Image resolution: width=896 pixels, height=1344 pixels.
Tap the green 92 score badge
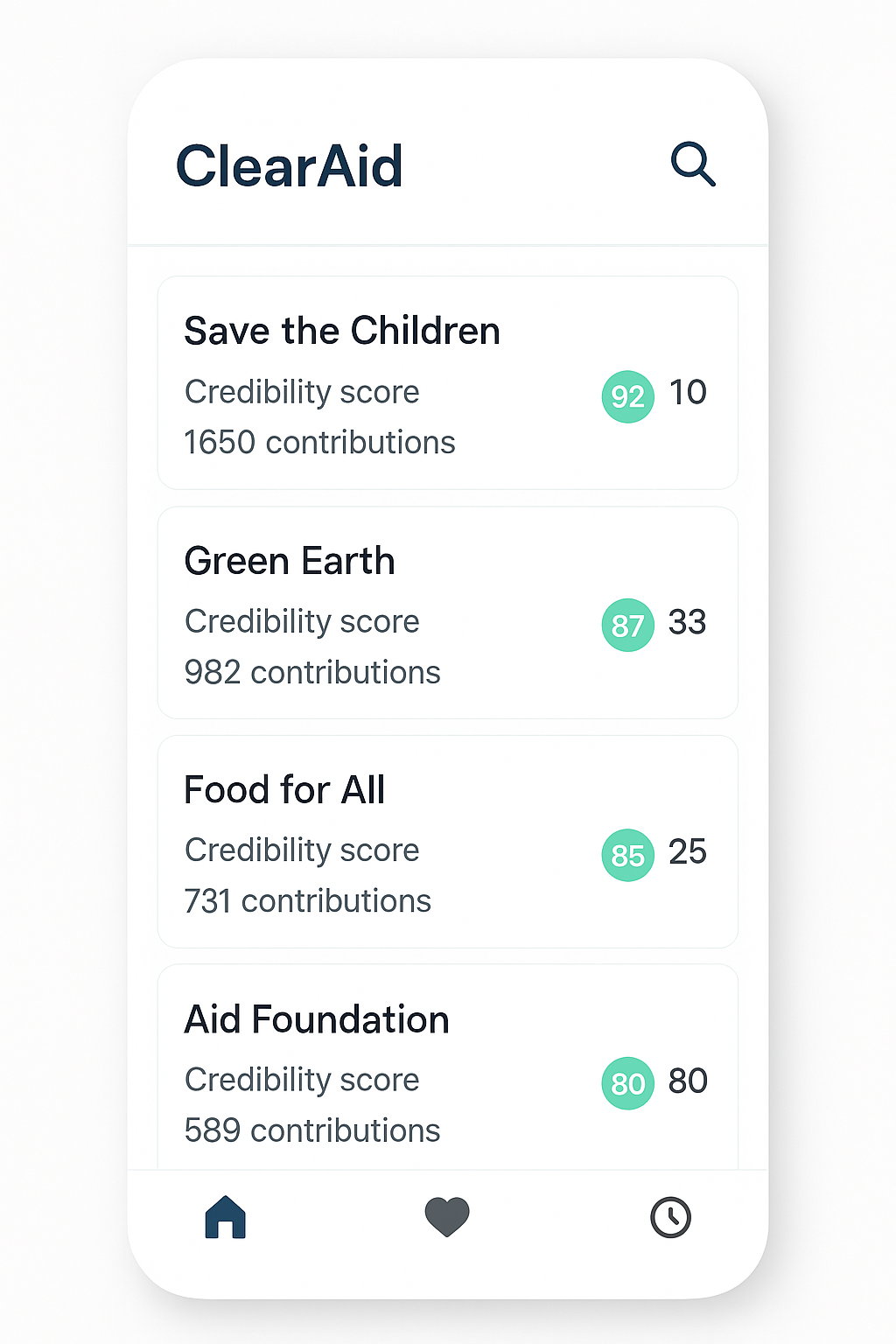[627, 396]
